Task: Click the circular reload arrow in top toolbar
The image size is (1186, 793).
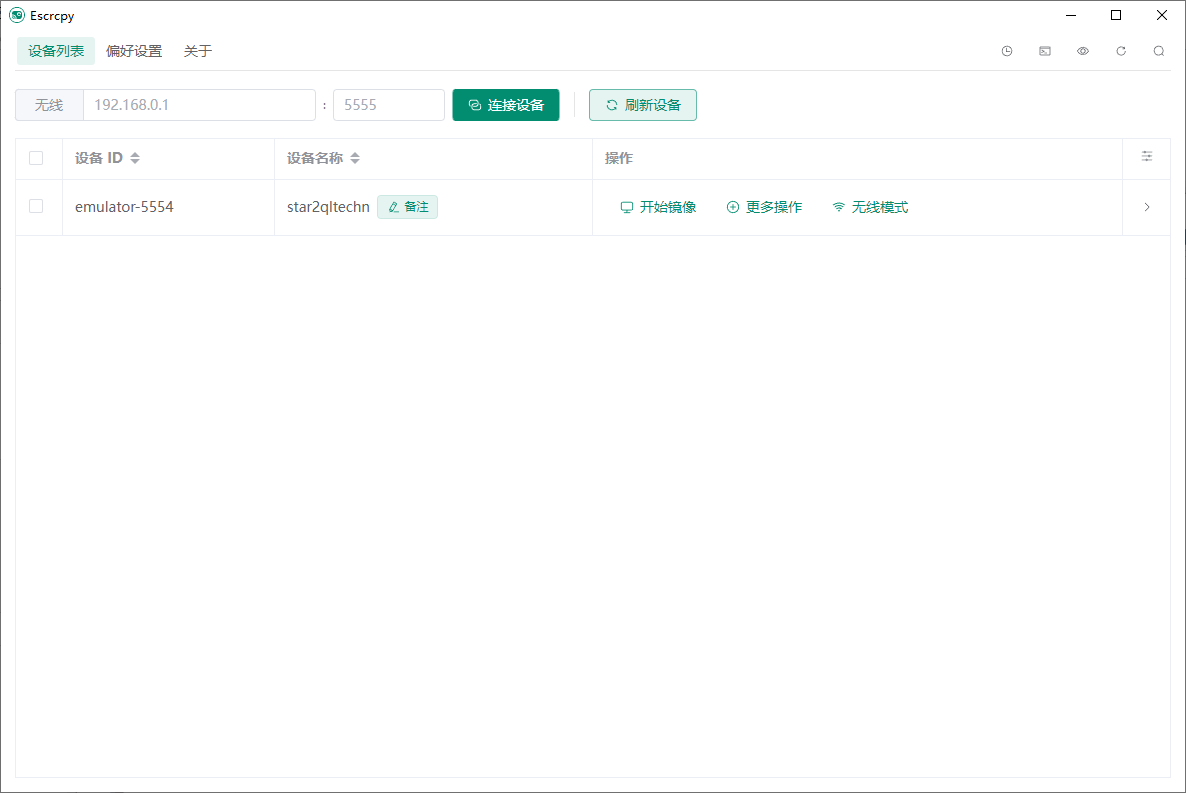Action: (1121, 51)
